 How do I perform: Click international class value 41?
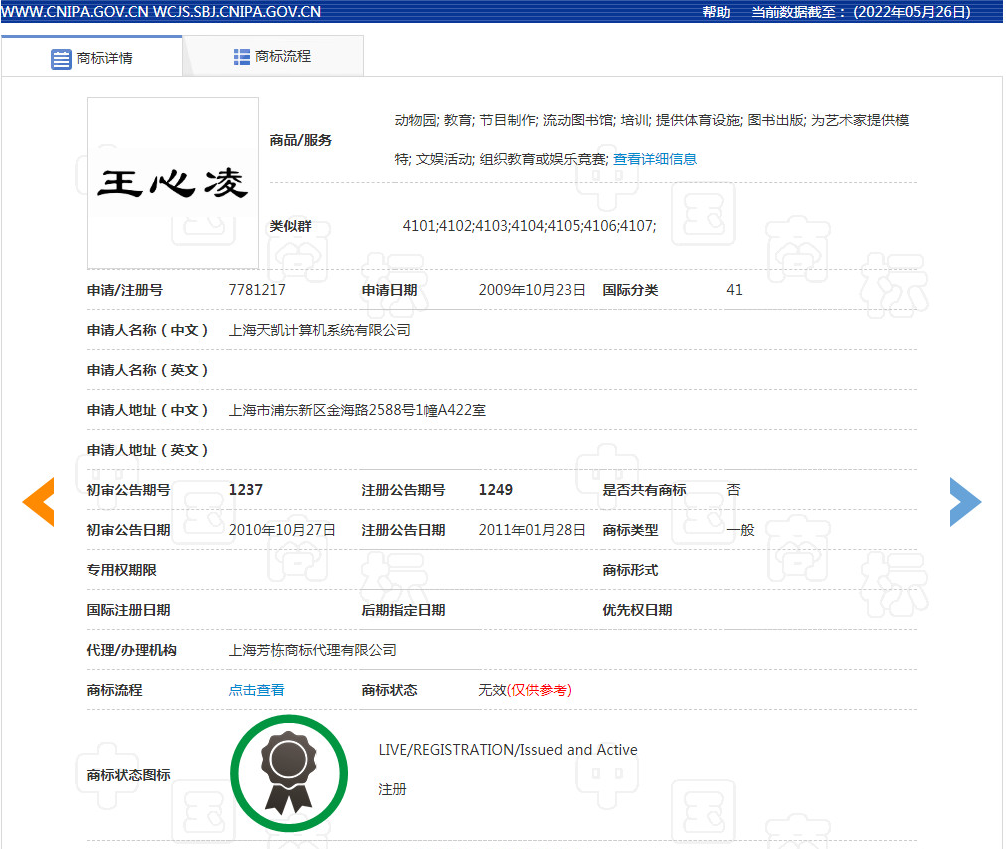pos(734,290)
